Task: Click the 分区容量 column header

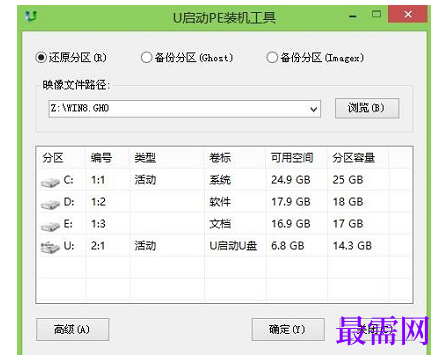Action: pos(354,158)
